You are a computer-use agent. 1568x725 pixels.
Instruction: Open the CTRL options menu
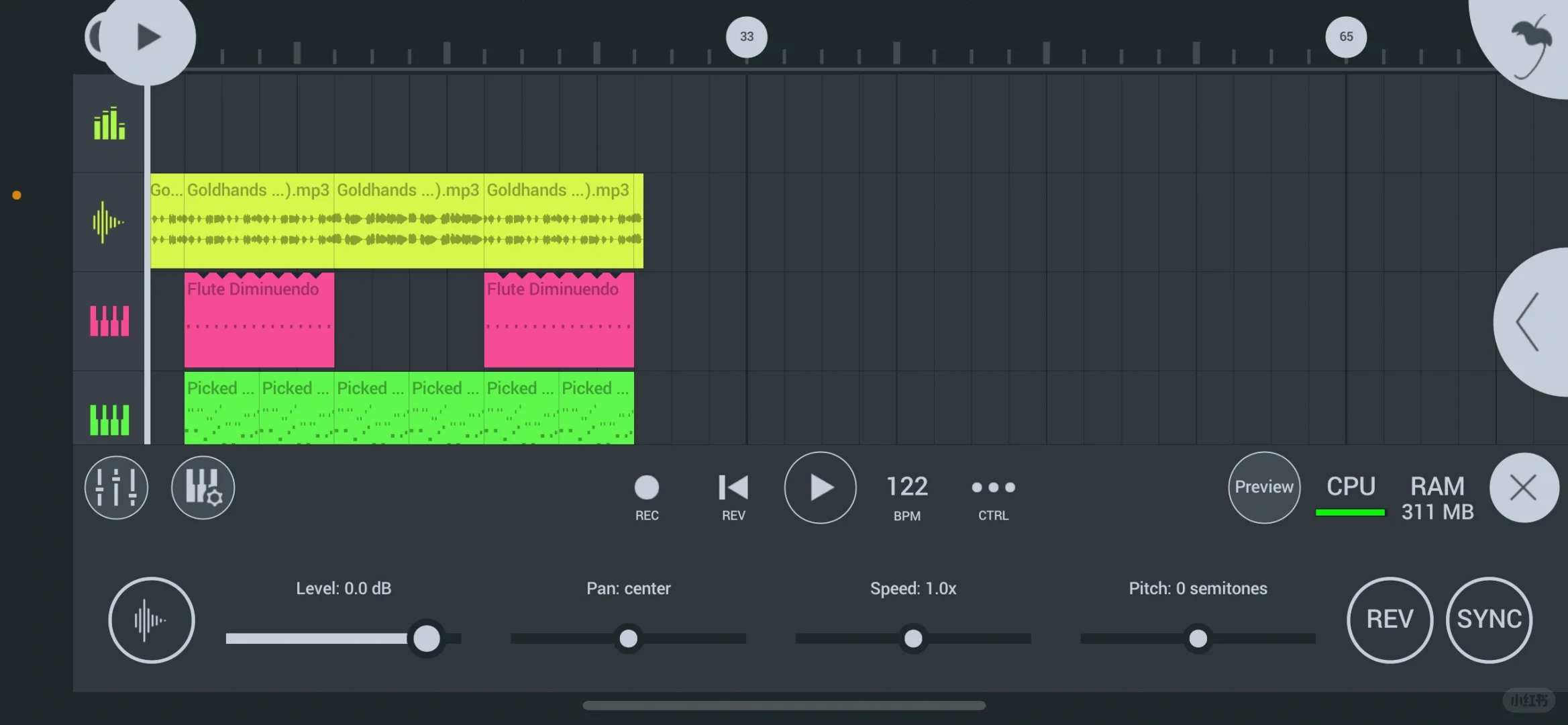(992, 487)
